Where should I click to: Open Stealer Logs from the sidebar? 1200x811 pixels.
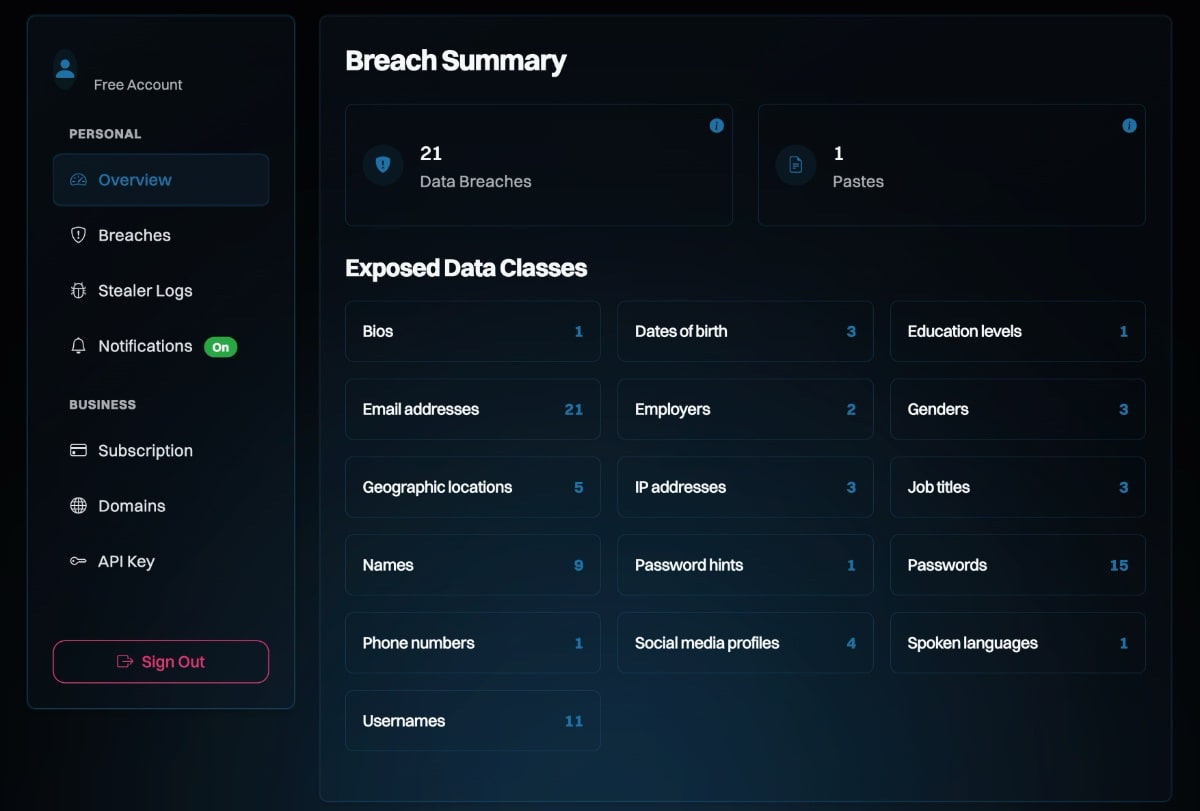145,291
